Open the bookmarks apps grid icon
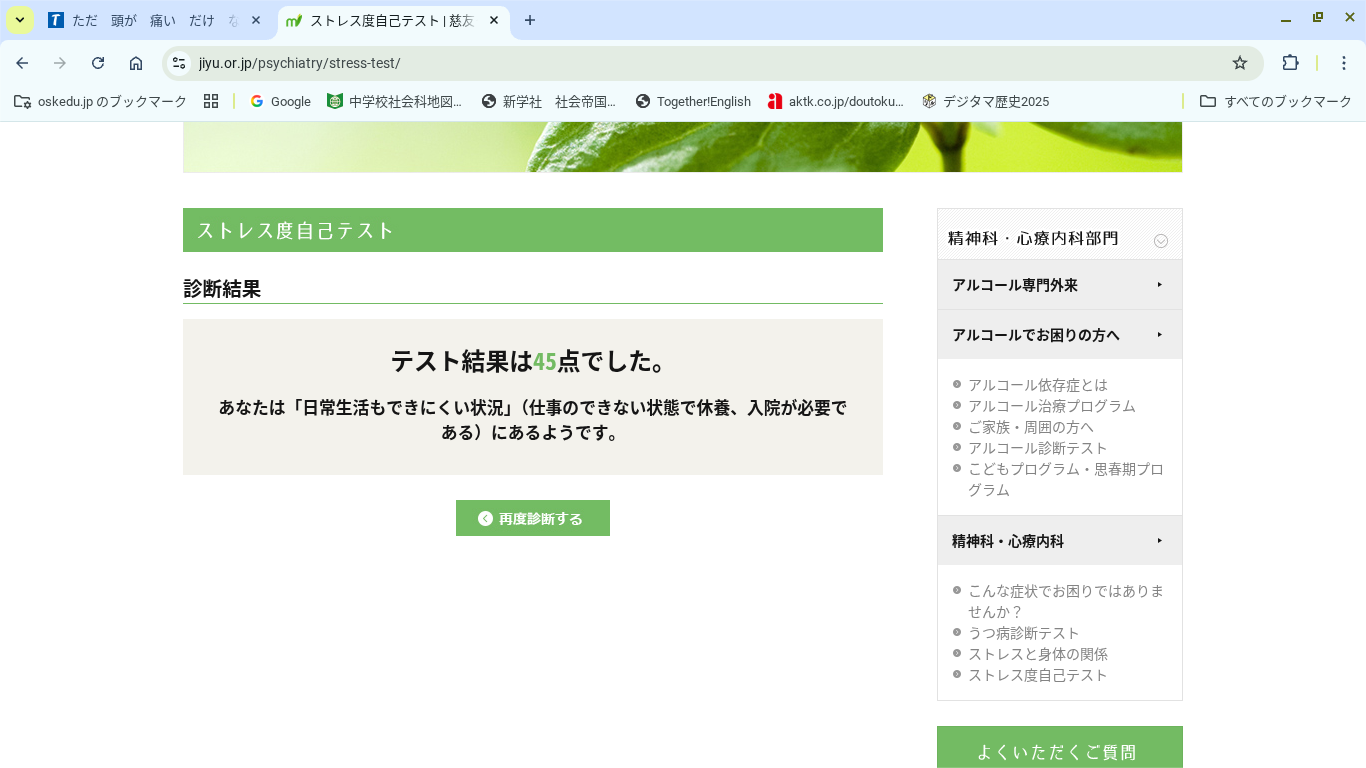The image size is (1366, 768). coord(210,101)
